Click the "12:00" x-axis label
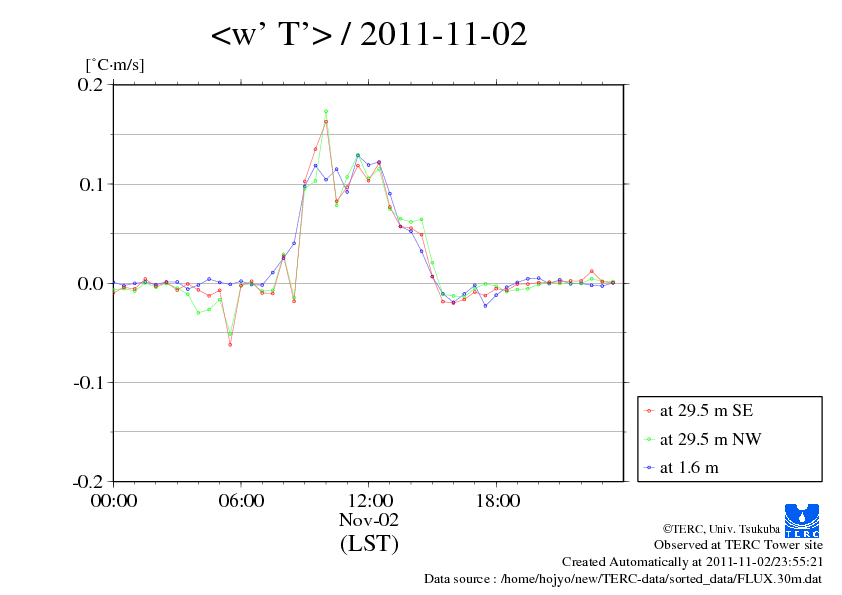This screenshot has width=842, height=595. coord(370,500)
